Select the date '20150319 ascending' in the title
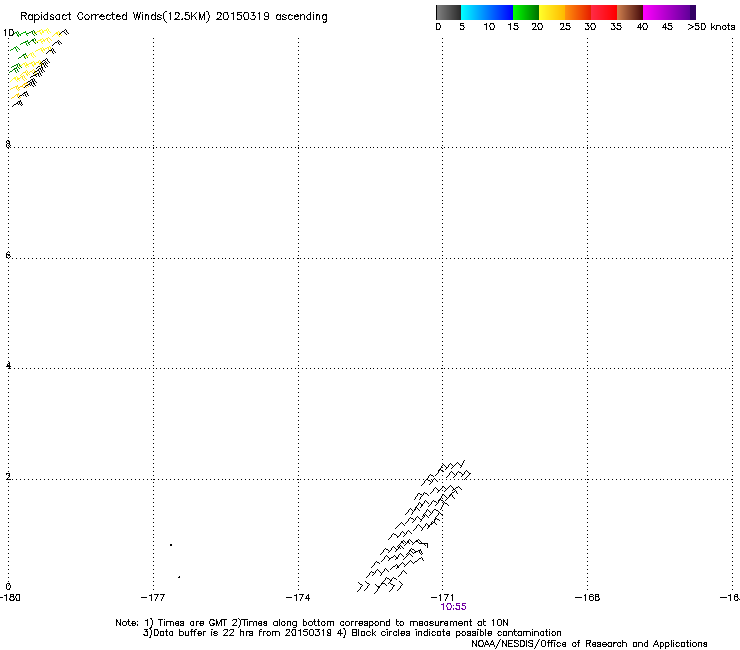The image size is (740, 650). click(271, 16)
